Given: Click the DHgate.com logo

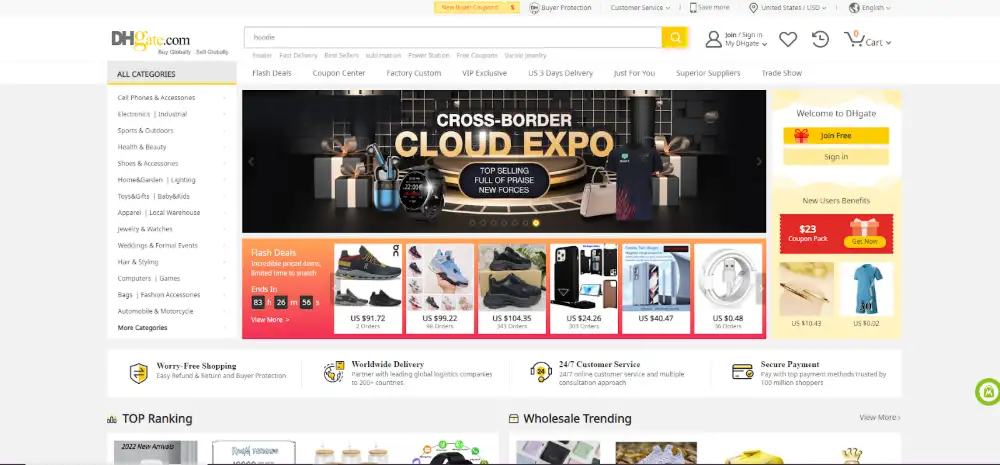Looking at the screenshot, I should tap(151, 39).
